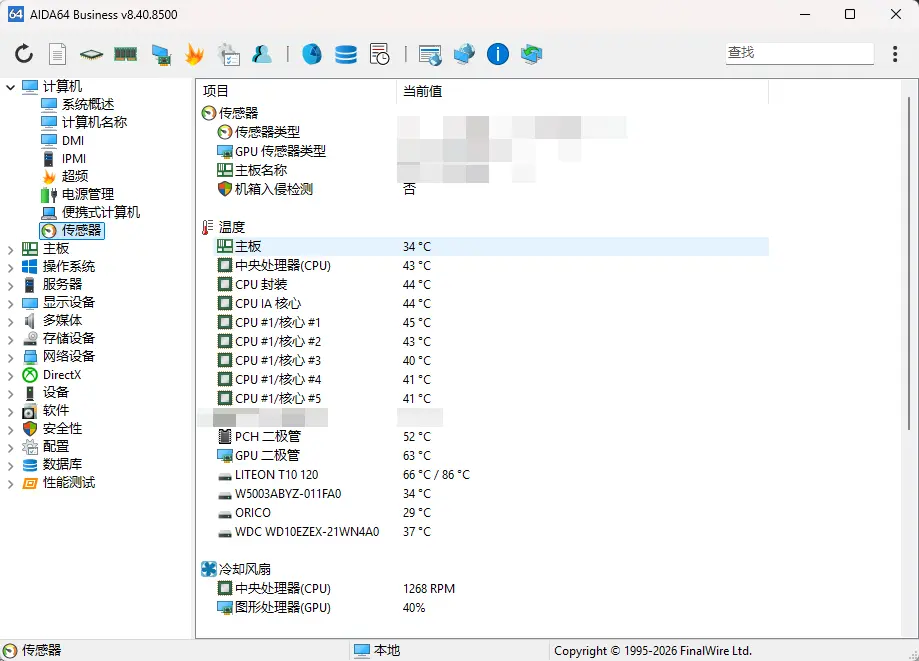
Task: Select the 设备 tree item
Action: coord(56,392)
